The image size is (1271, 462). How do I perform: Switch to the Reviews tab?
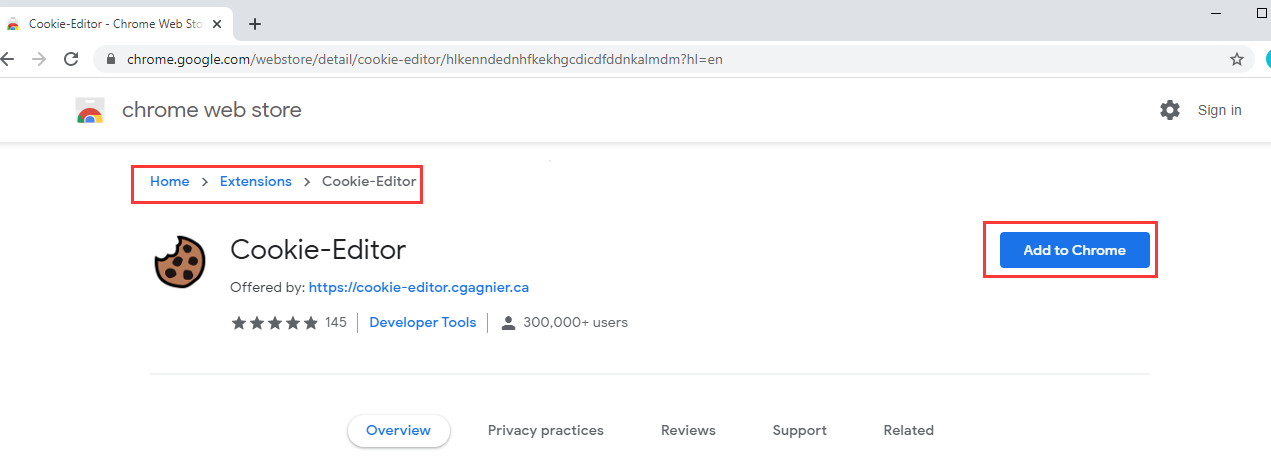(x=688, y=430)
